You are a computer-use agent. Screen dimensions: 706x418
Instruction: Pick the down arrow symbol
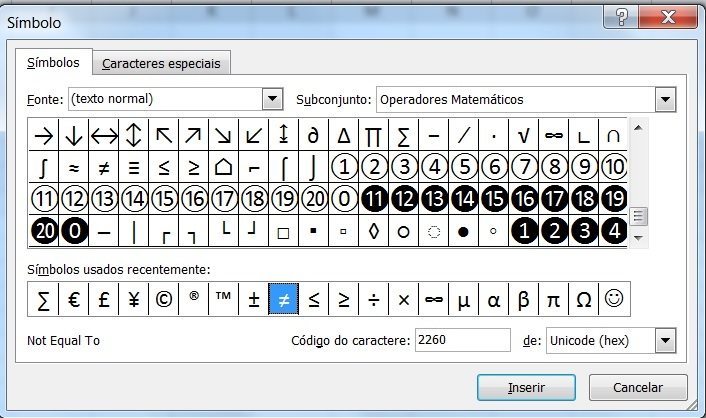pos(74,135)
